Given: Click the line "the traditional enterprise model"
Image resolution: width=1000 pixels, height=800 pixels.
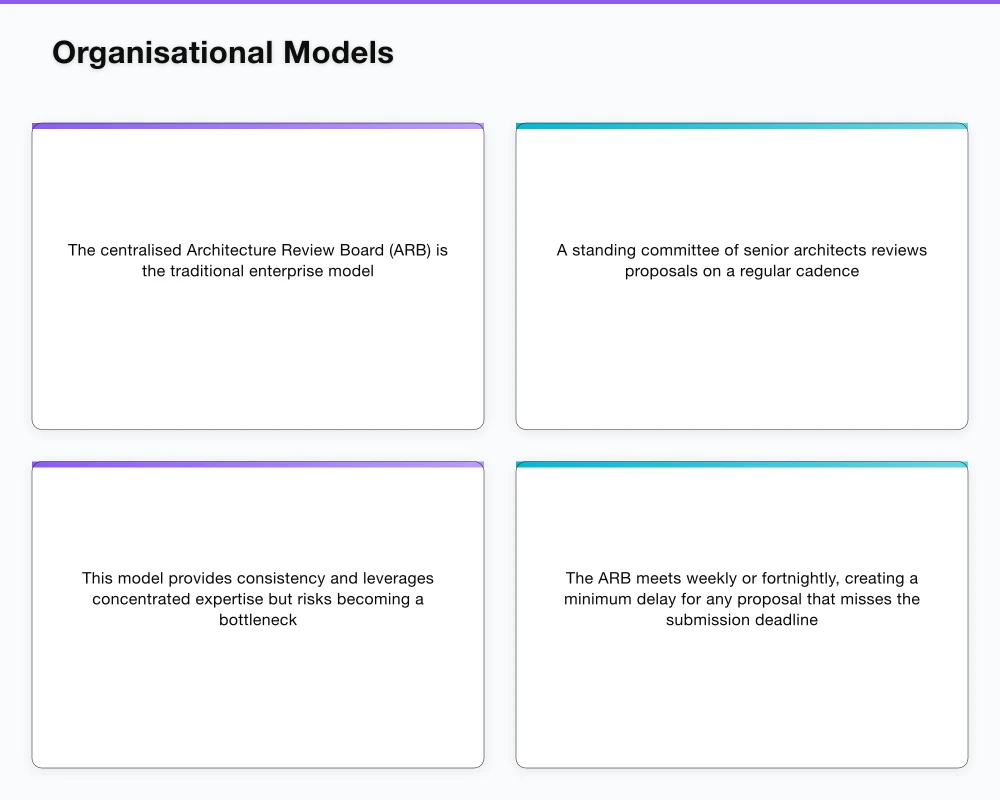Looking at the screenshot, I should click(x=258, y=271).
